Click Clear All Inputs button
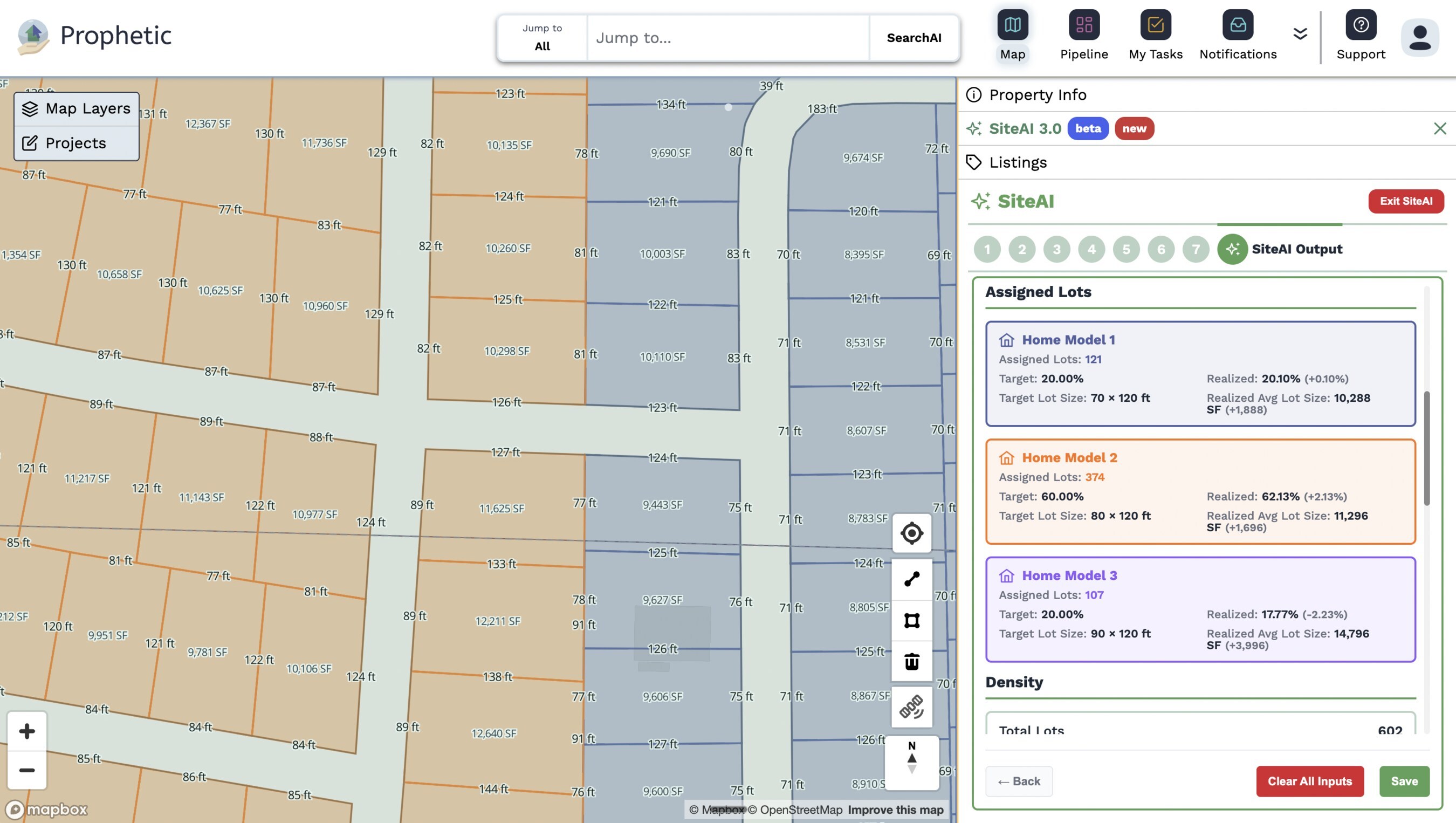The image size is (1456, 823). point(1310,781)
